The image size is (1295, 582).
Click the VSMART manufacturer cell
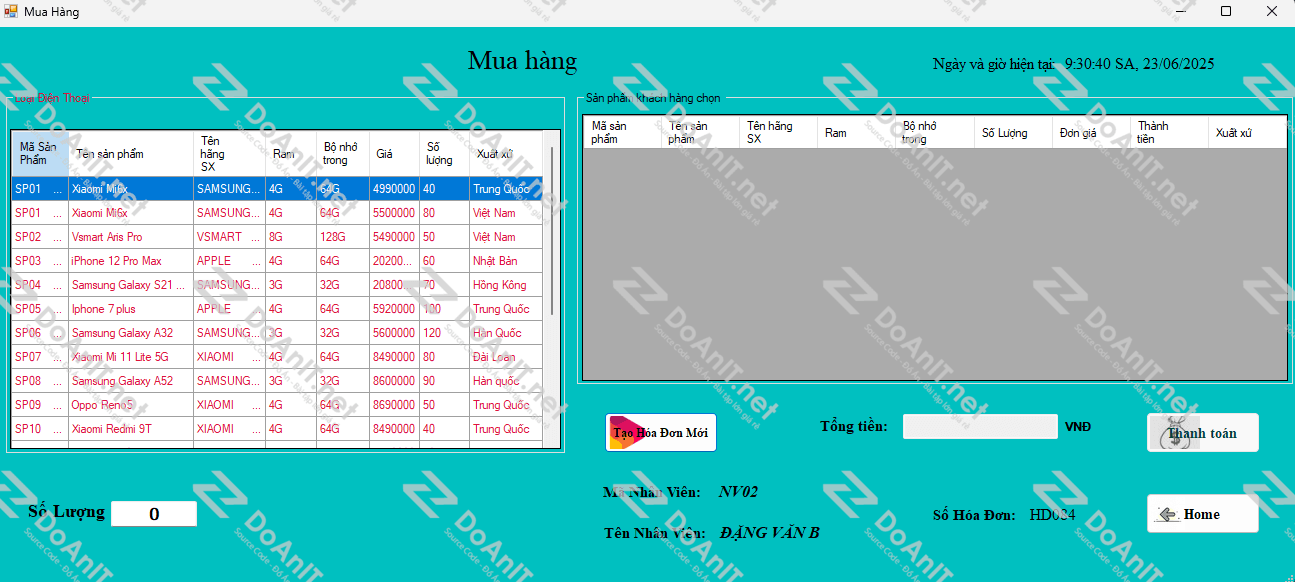[x=230, y=237]
